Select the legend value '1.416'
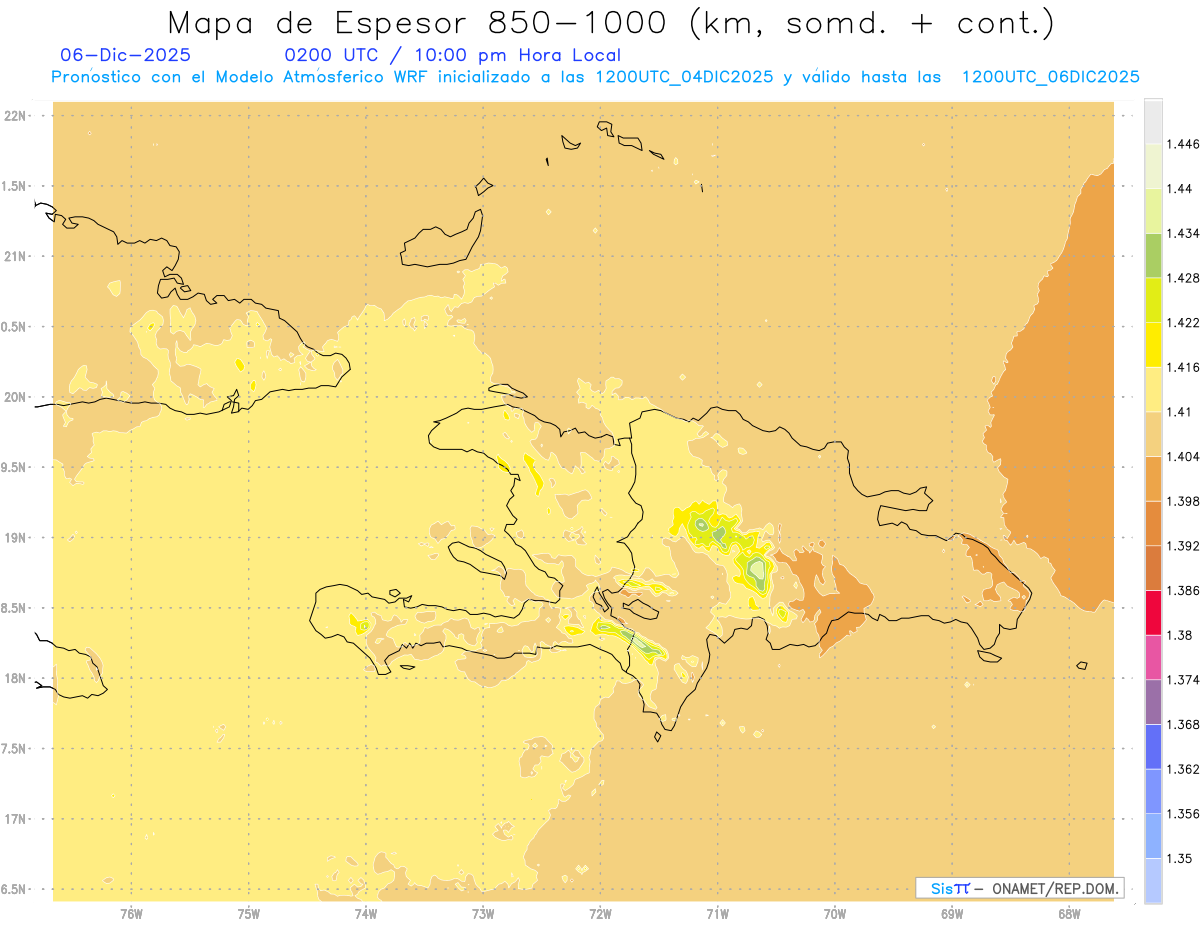This screenshot has width=1200, height=927. (1183, 367)
